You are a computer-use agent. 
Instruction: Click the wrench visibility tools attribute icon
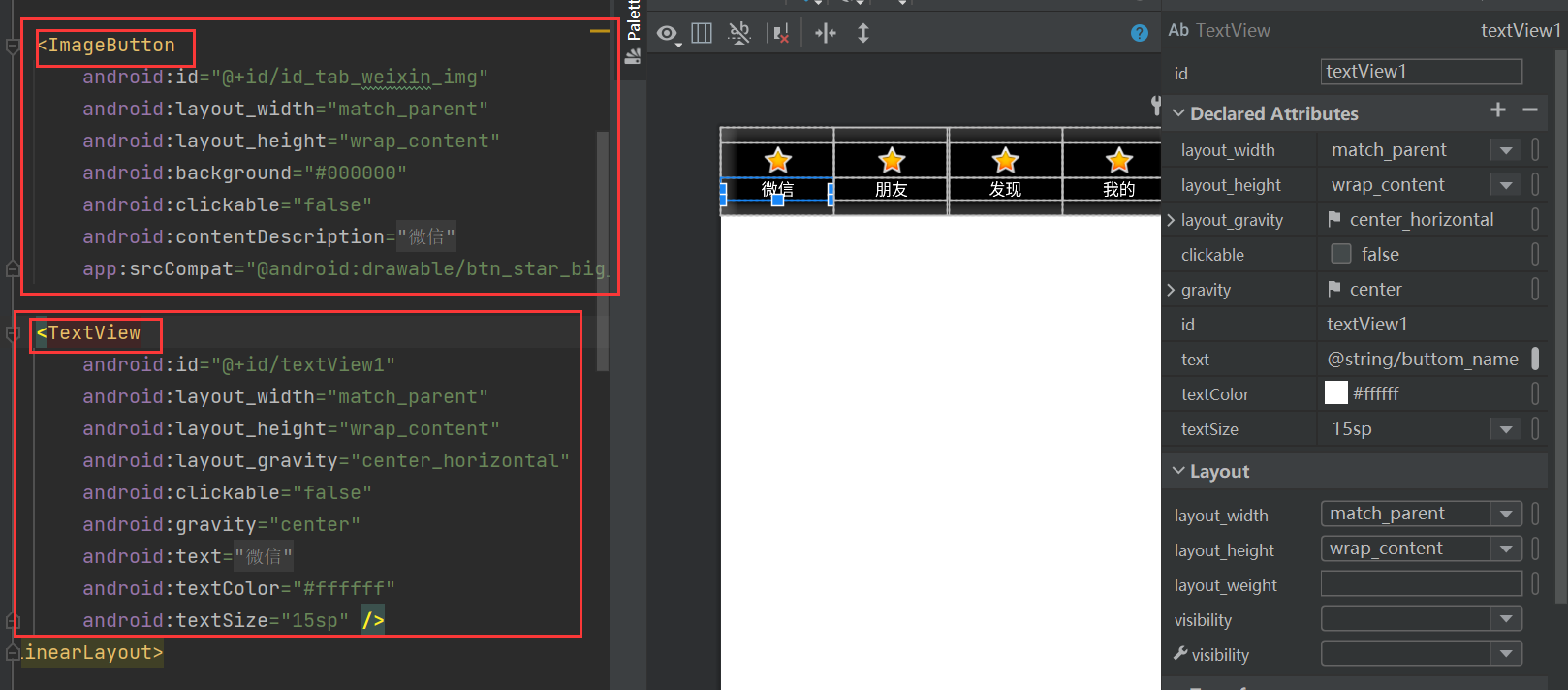[x=1180, y=654]
